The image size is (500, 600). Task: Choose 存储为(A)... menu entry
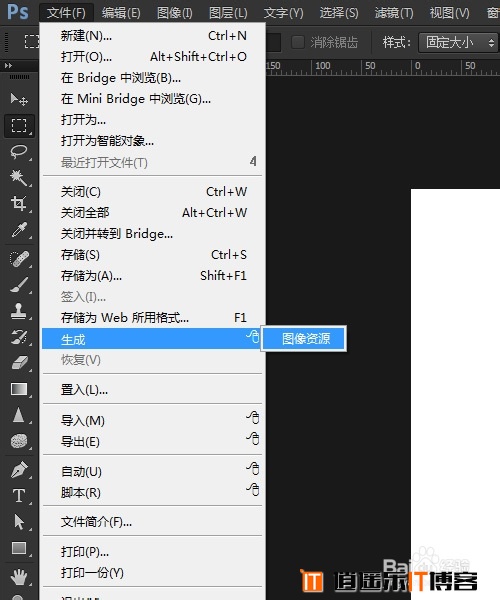point(152,276)
